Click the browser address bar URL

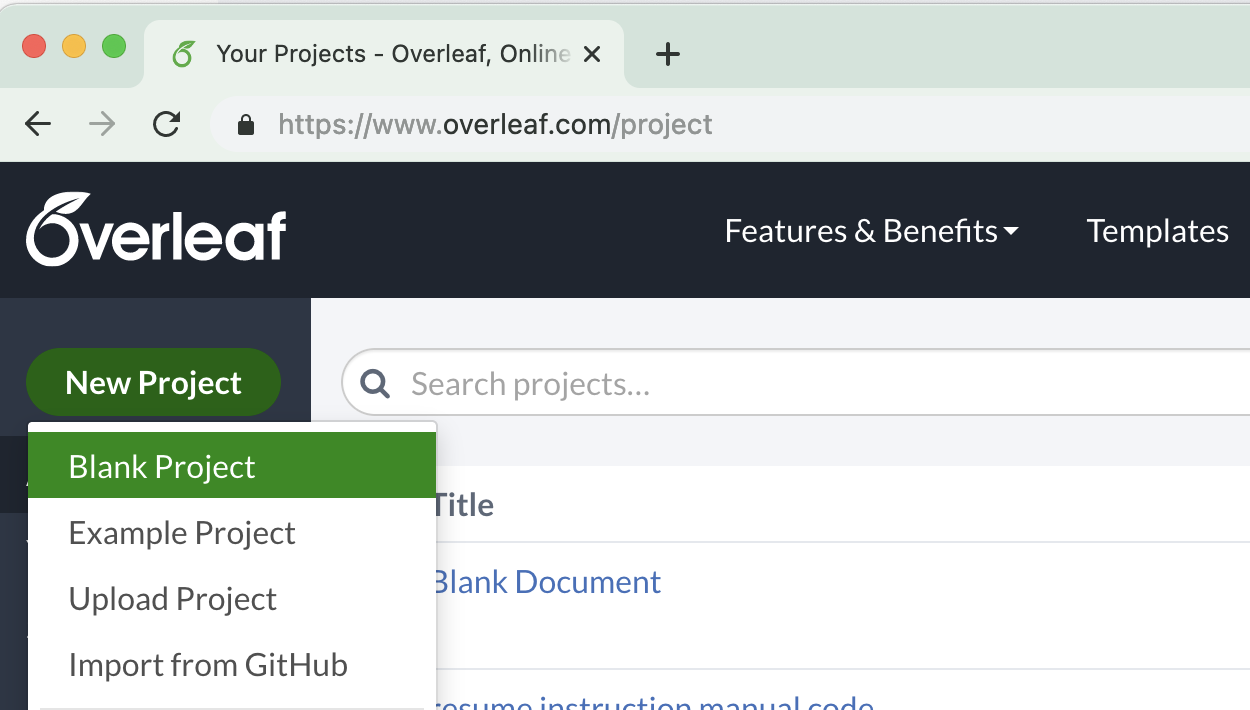tap(495, 124)
